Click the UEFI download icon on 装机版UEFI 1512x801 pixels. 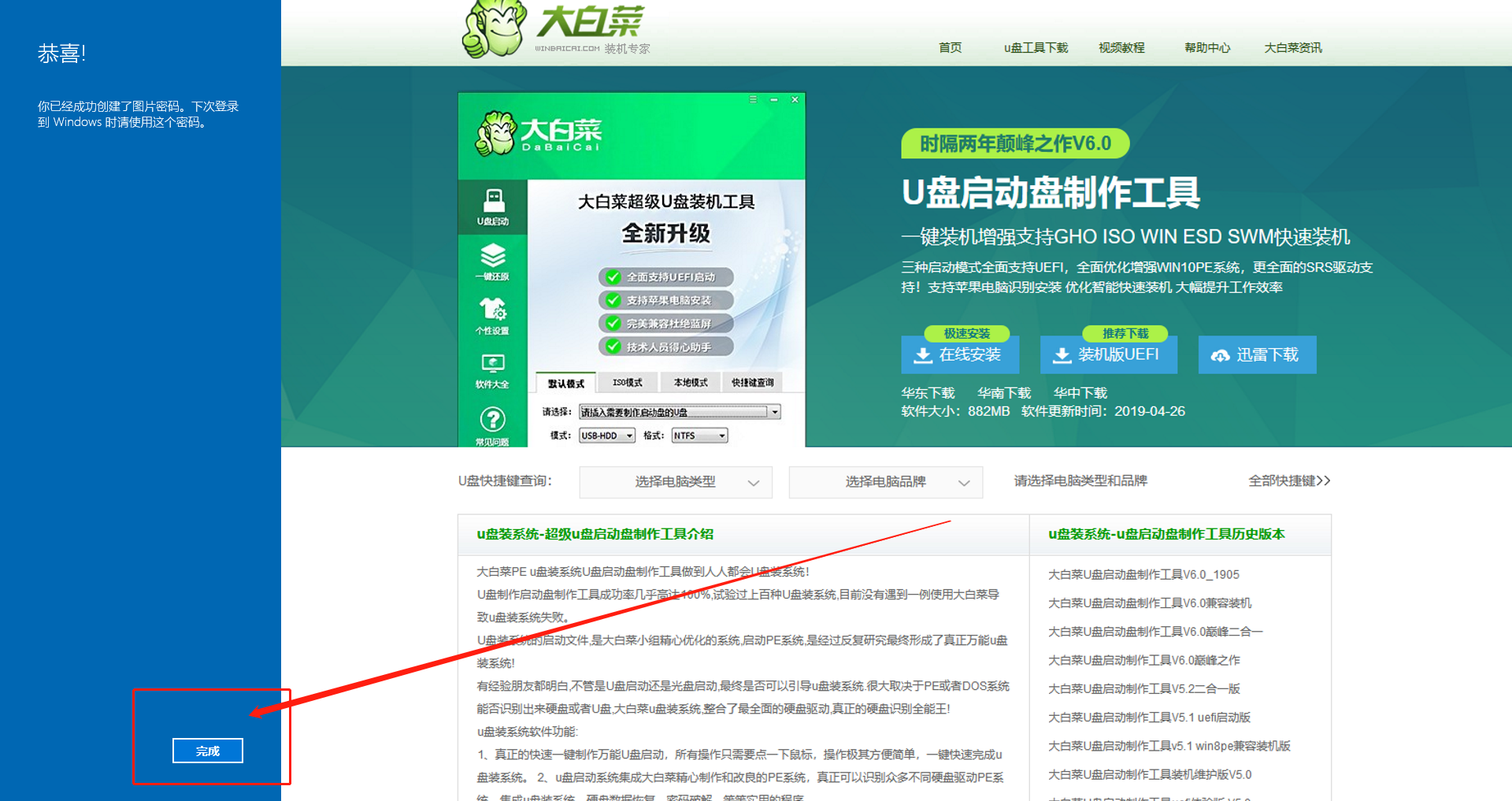coord(1062,354)
